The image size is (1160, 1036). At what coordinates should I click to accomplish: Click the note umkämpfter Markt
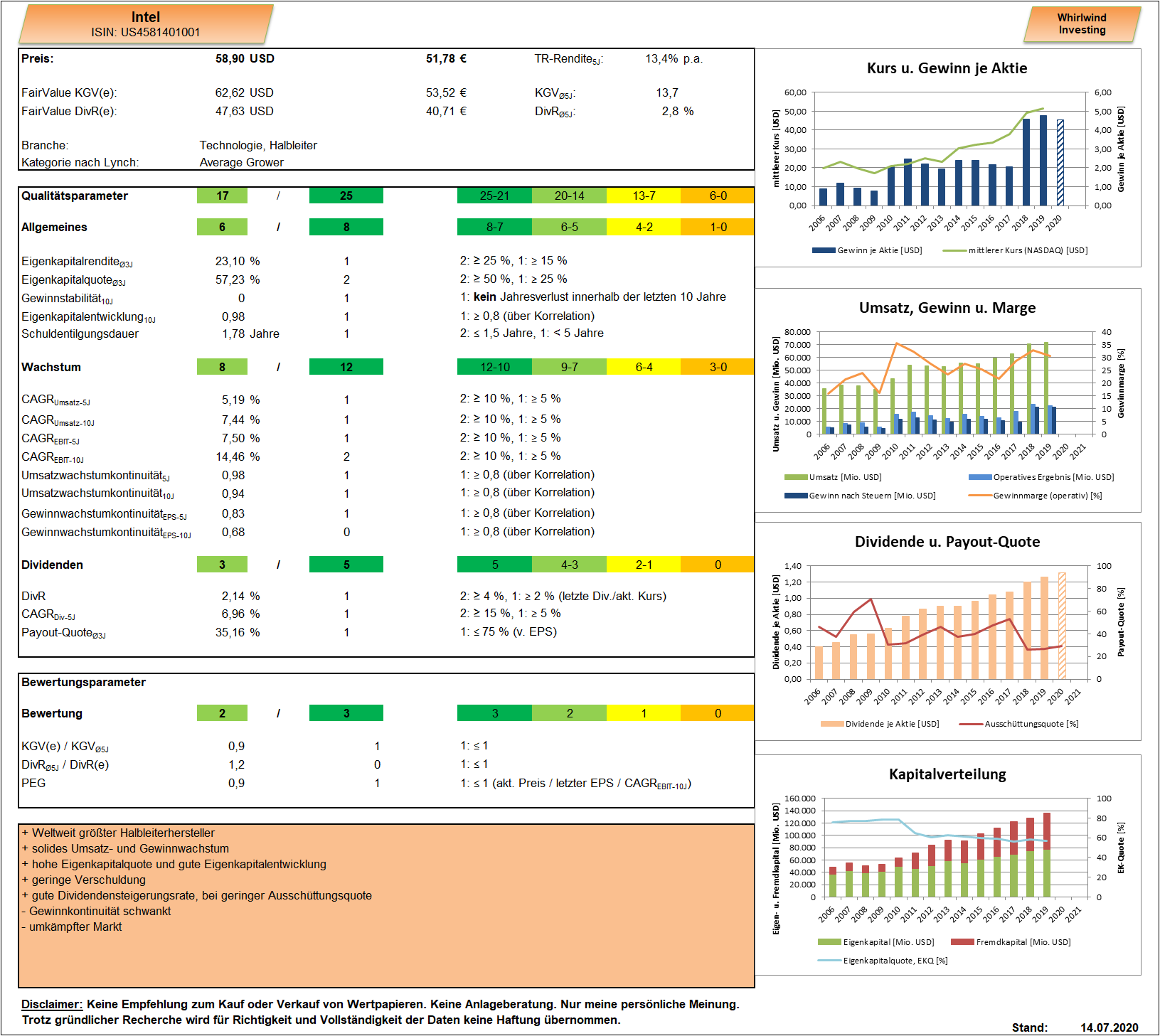coord(72,926)
